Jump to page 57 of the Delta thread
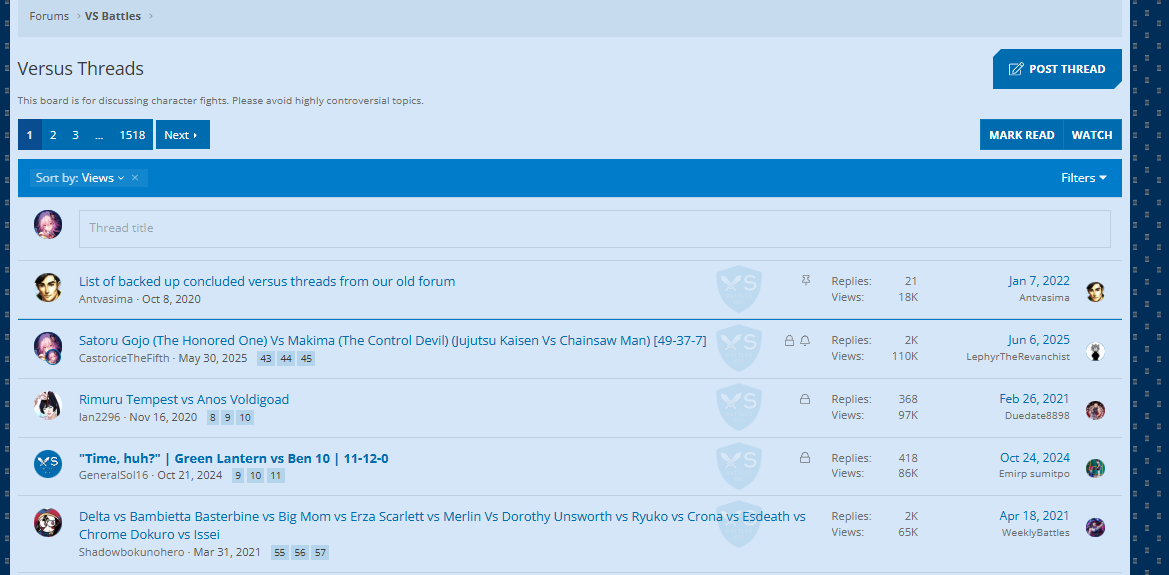This screenshot has height=575, width=1169. tap(320, 553)
